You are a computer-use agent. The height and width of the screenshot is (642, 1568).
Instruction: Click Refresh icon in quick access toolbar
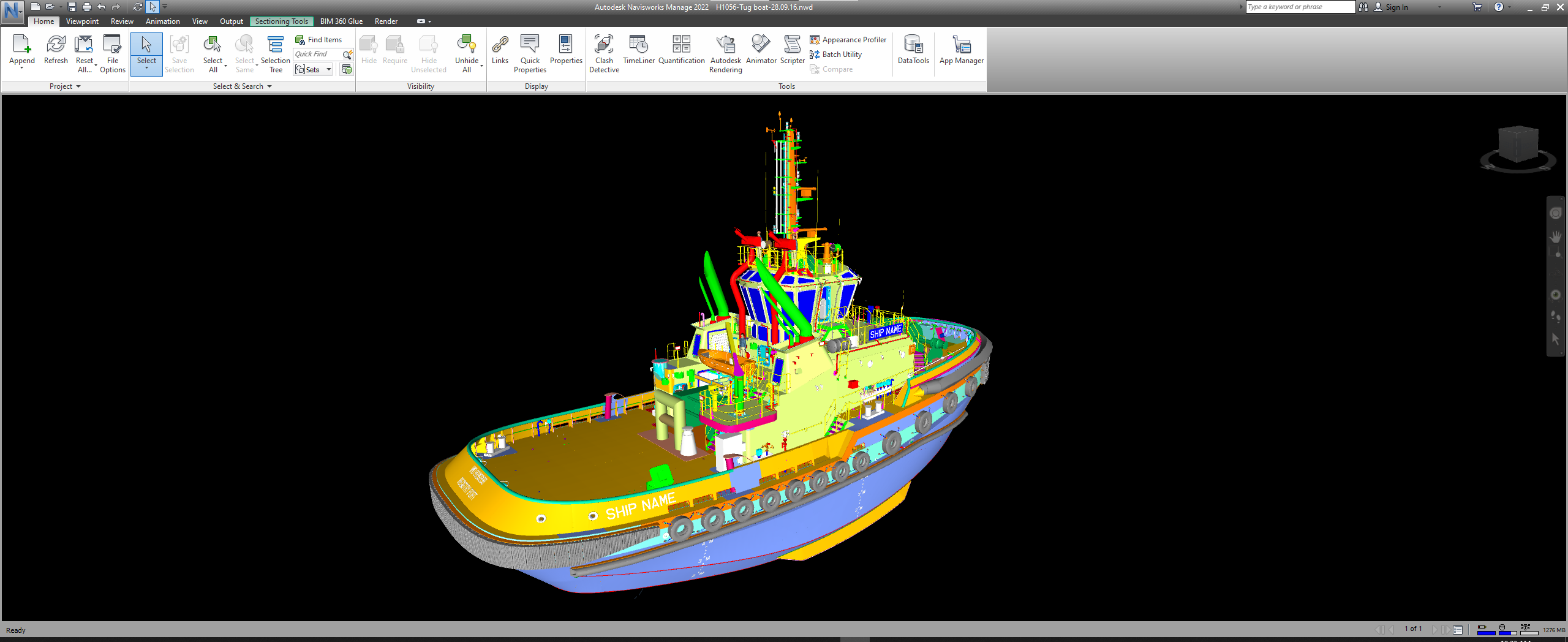(x=137, y=7)
